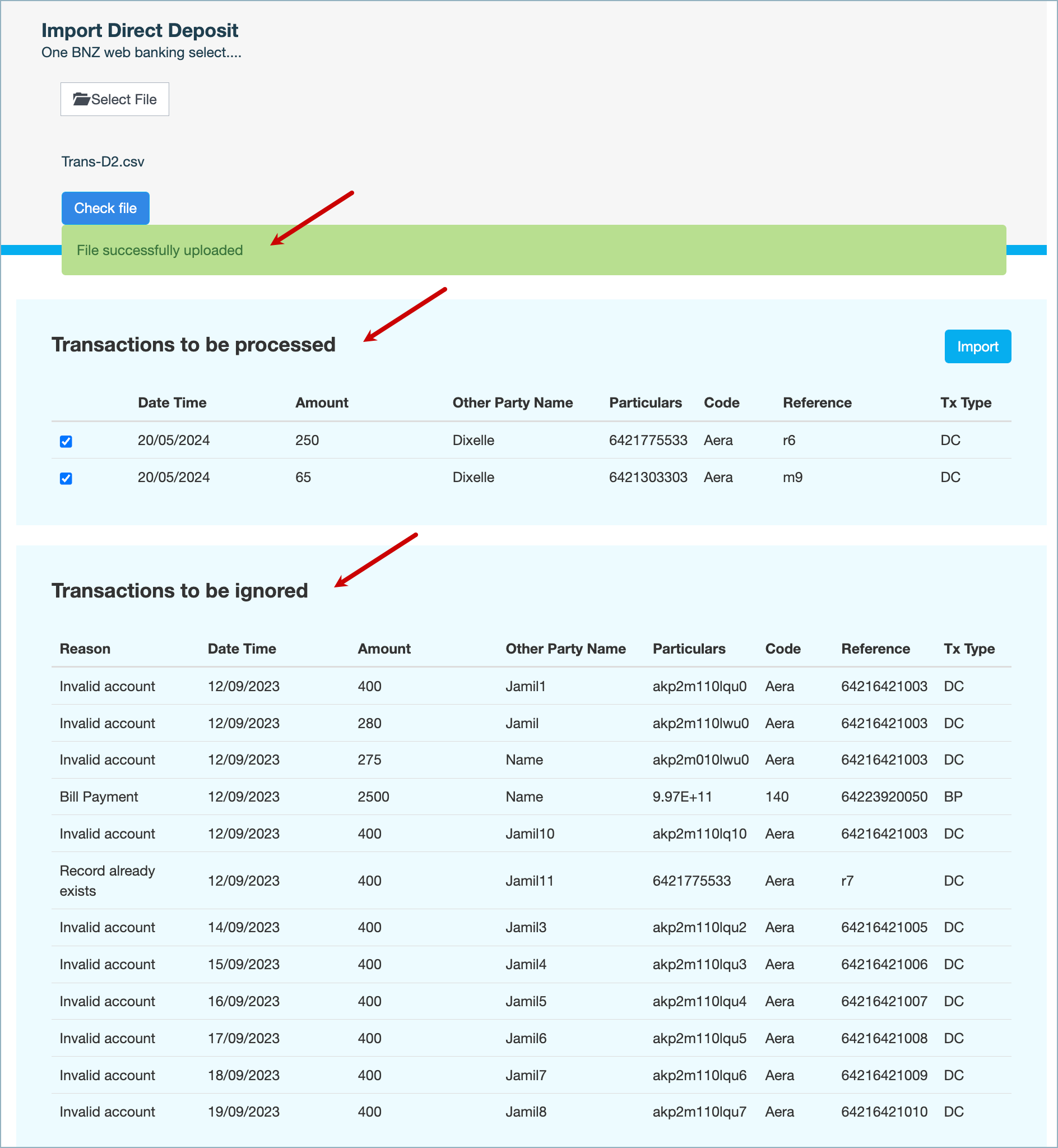The width and height of the screenshot is (1058, 1148).
Task: Click particulars 6421775533 in Dixelle r6 row
Action: (647, 440)
